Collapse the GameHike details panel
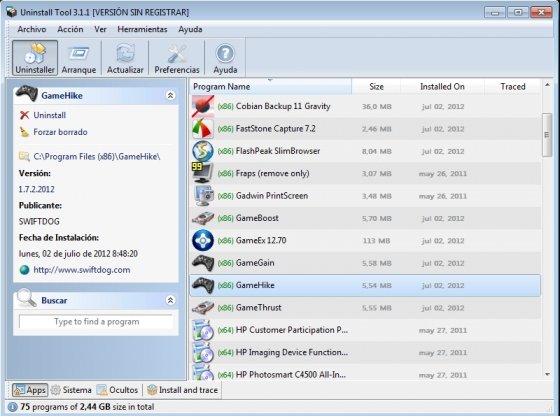This screenshot has width=560, height=416. [x=170, y=95]
